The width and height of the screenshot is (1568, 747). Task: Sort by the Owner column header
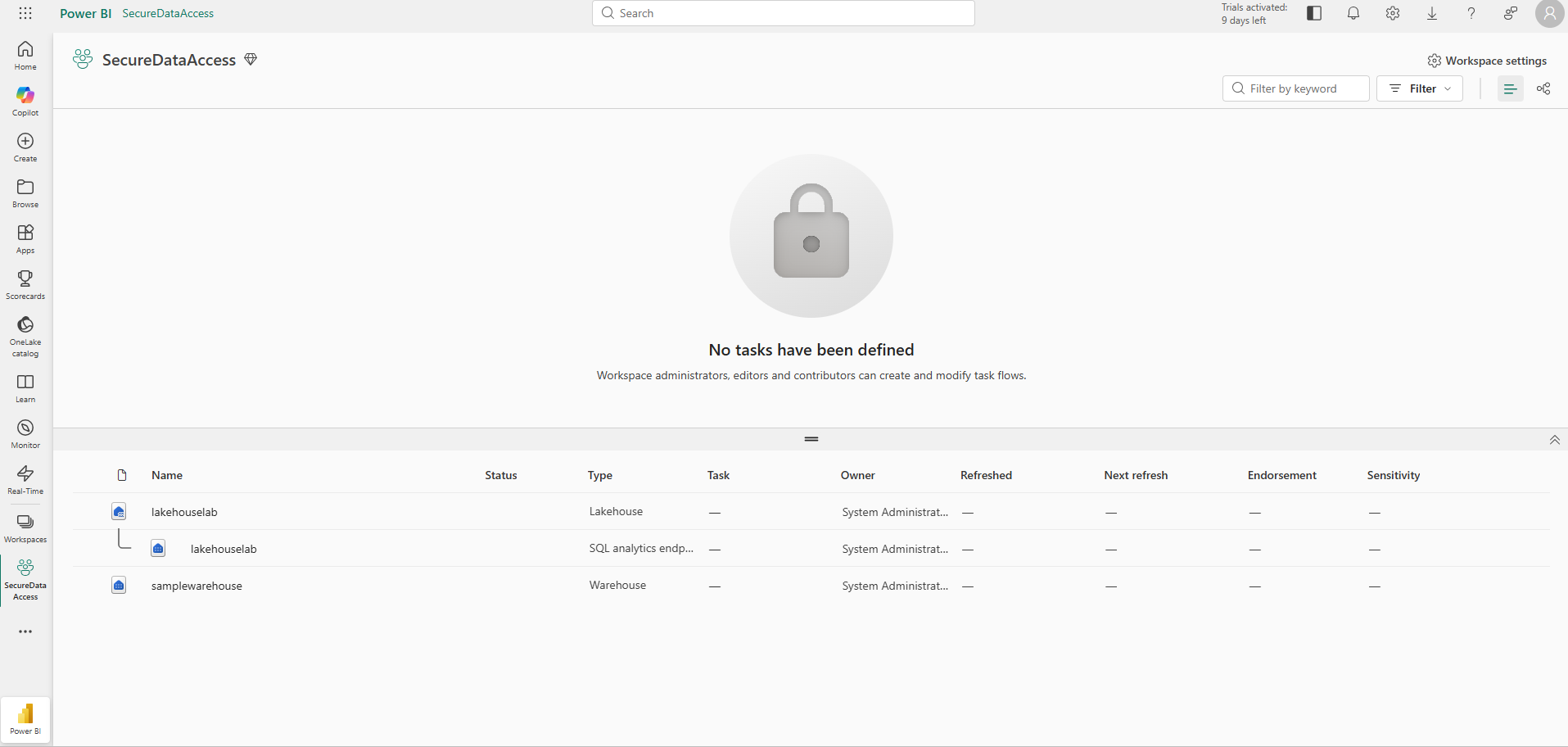[x=858, y=475]
